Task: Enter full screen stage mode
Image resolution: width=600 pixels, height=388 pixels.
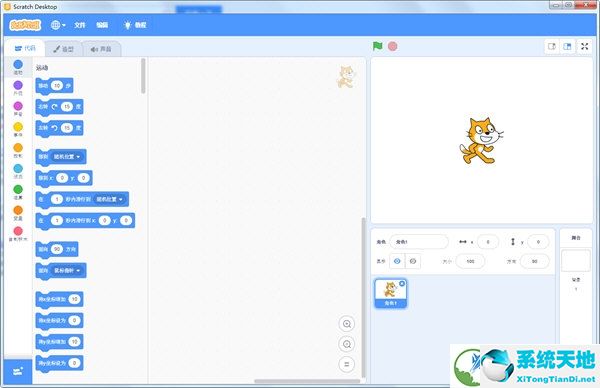Action: click(x=584, y=46)
